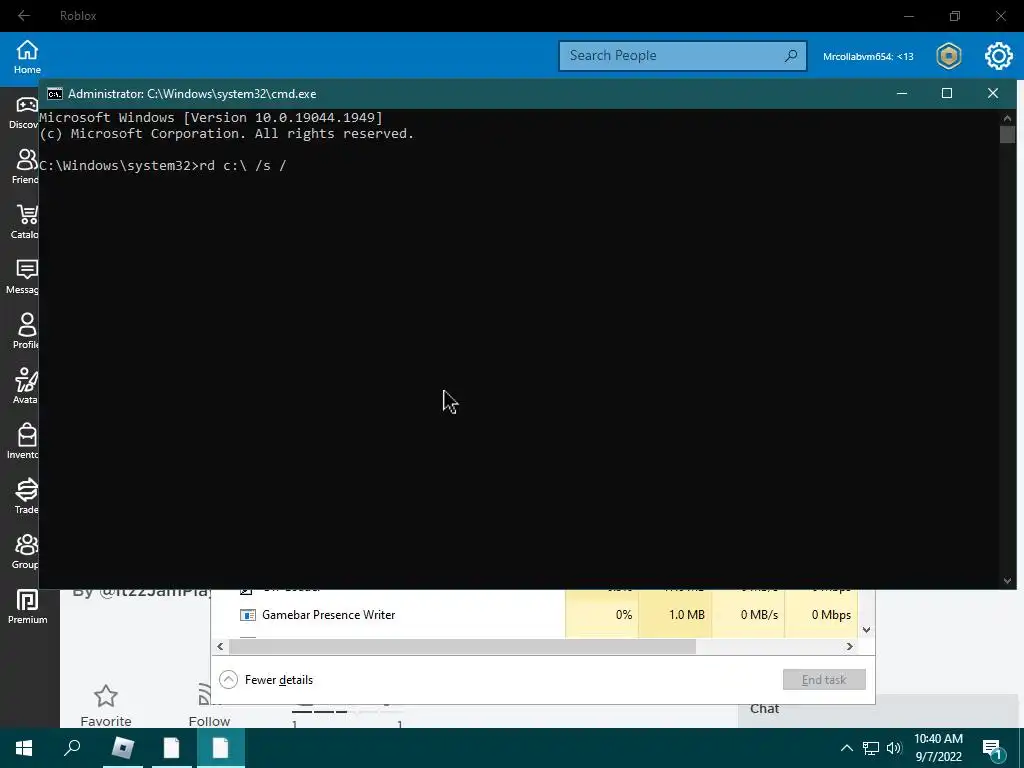Favorite the game with star icon
The image size is (1024, 768).
pos(106,696)
